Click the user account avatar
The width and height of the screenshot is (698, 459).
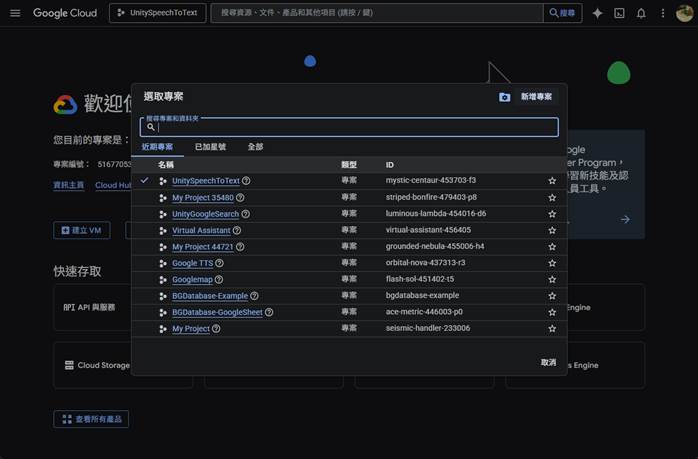click(684, 13)
